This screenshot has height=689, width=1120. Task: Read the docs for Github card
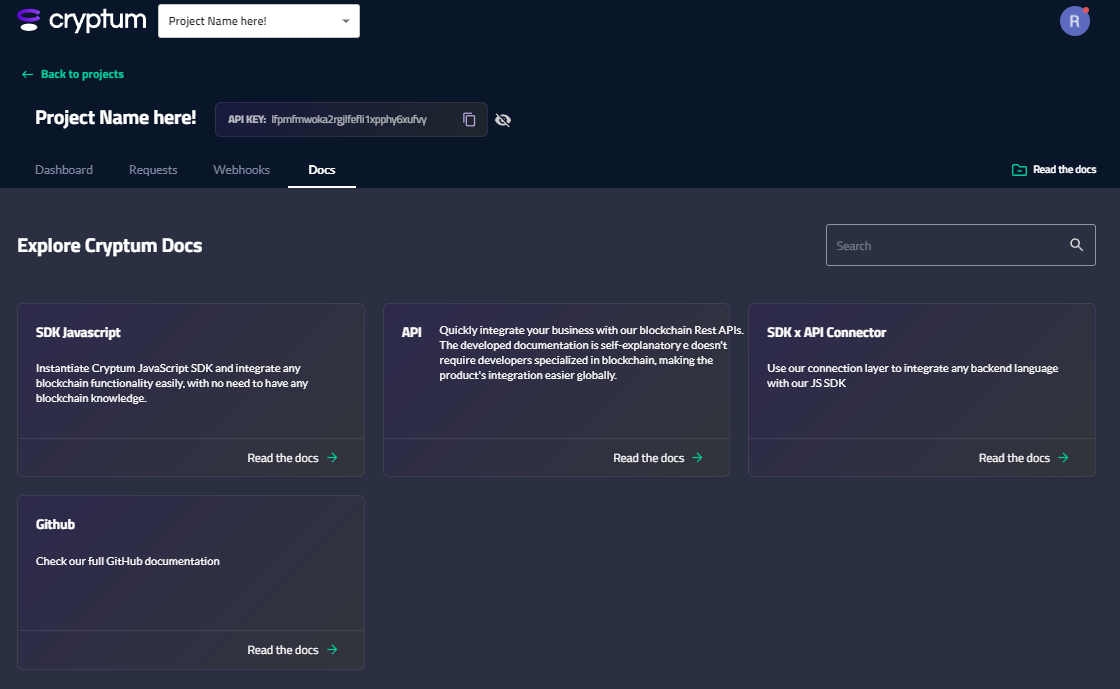coord(283,650)
